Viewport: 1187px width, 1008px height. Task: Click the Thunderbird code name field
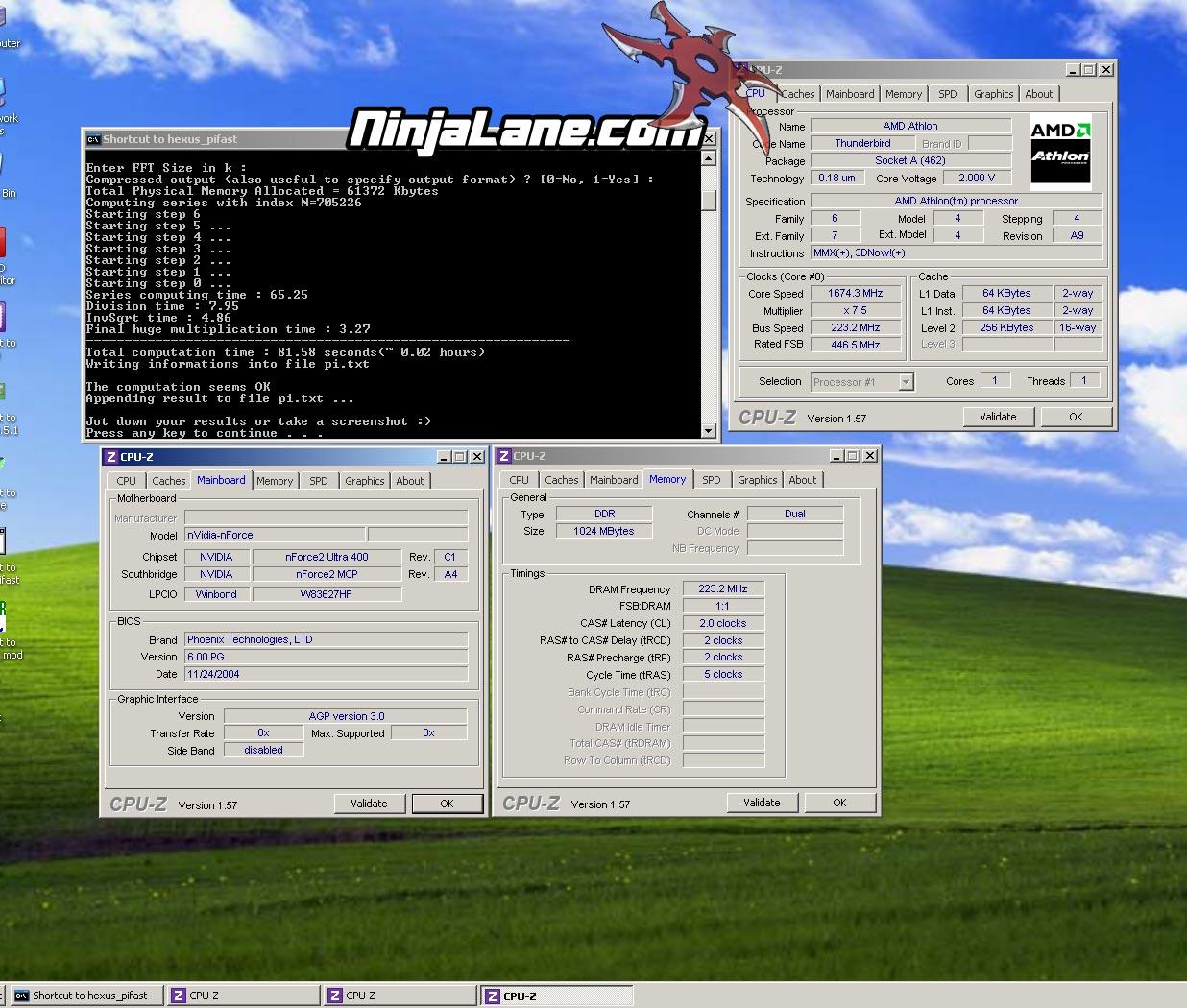(x=862, y=143)
